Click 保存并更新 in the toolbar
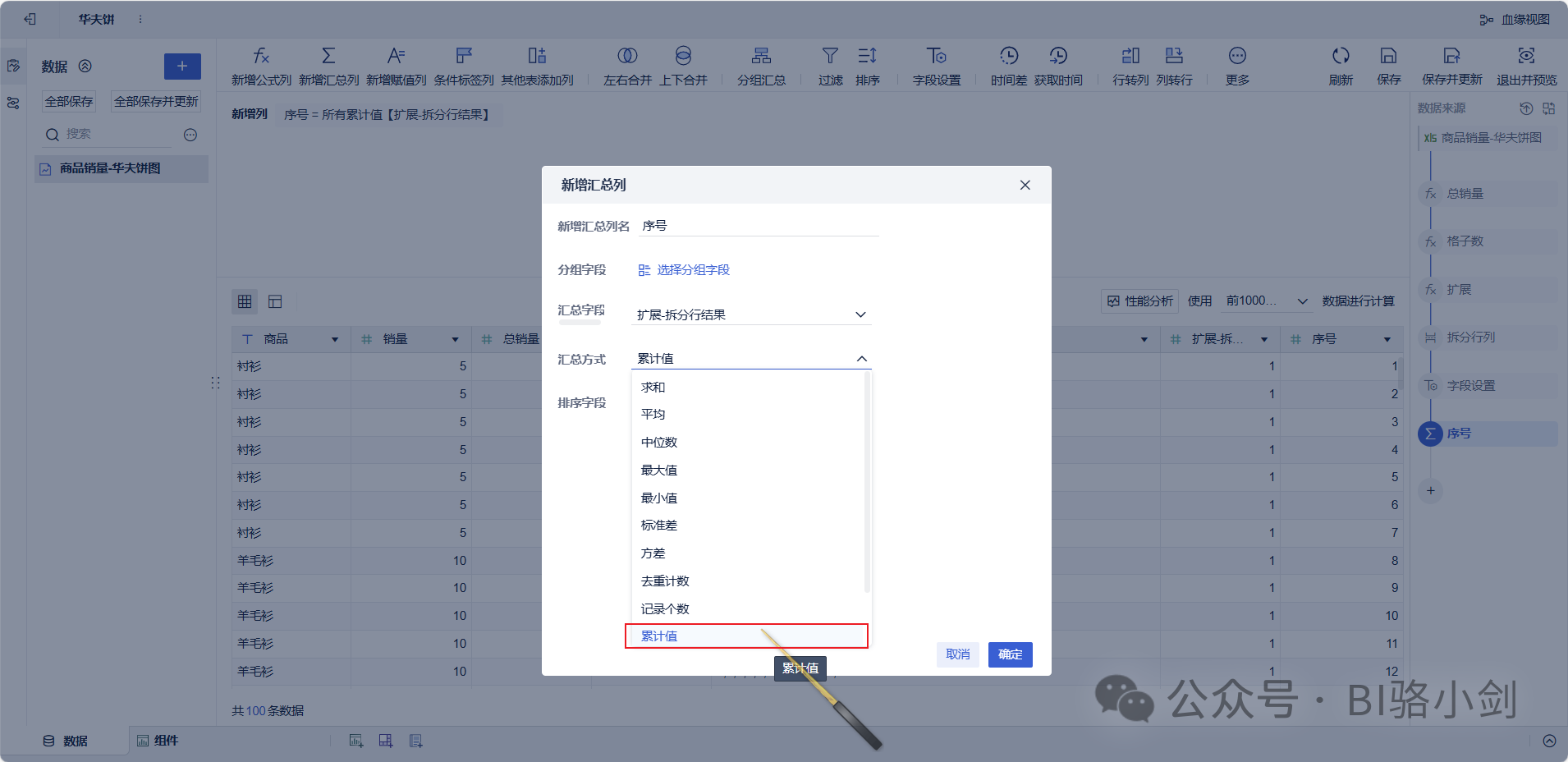1568x762 pixels. coord(1451,66)
